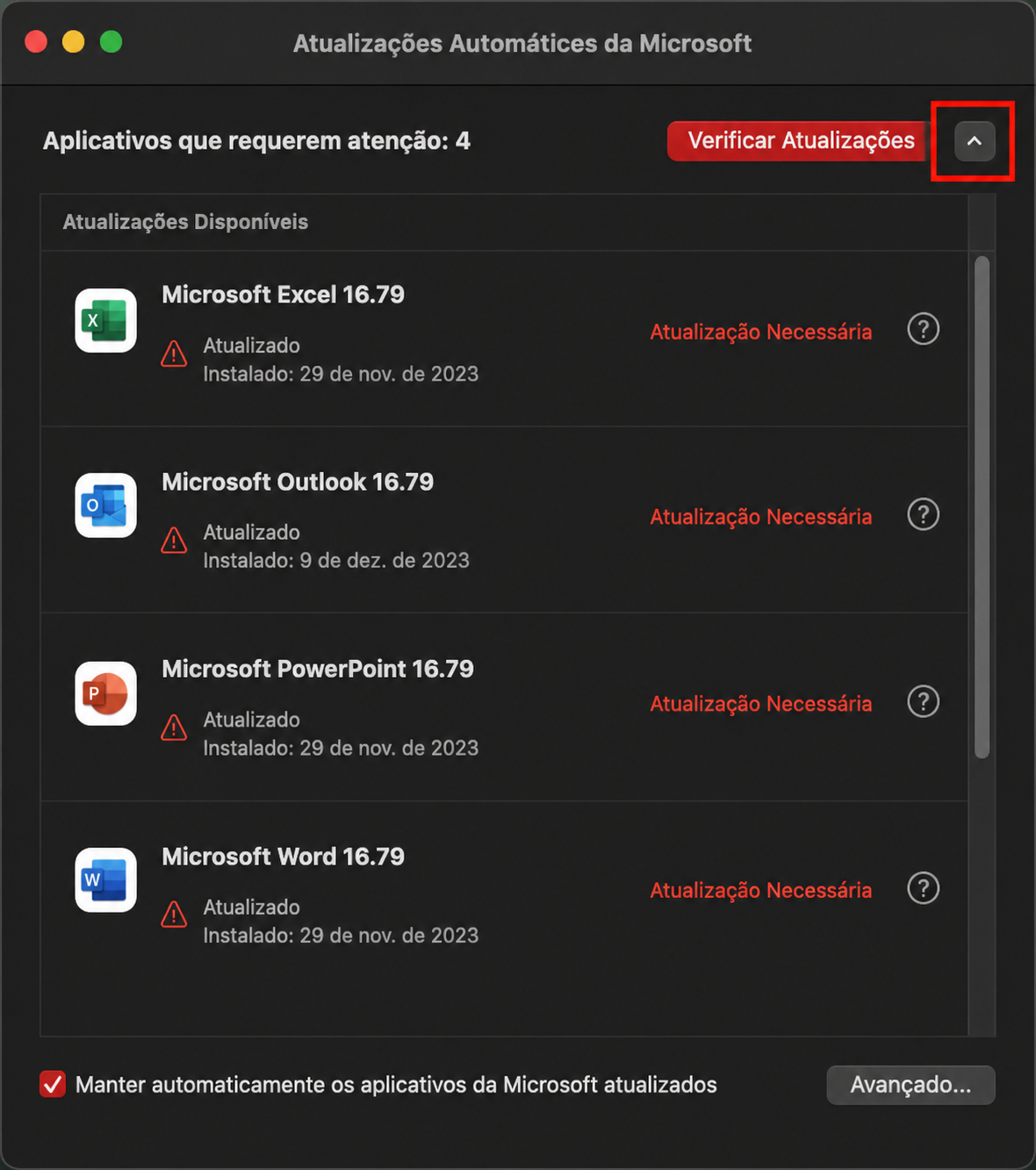This screenshot has height=1170, width=1036.
Task: Click the Microsoft Word app icon
Action: [x=105, y=880]
